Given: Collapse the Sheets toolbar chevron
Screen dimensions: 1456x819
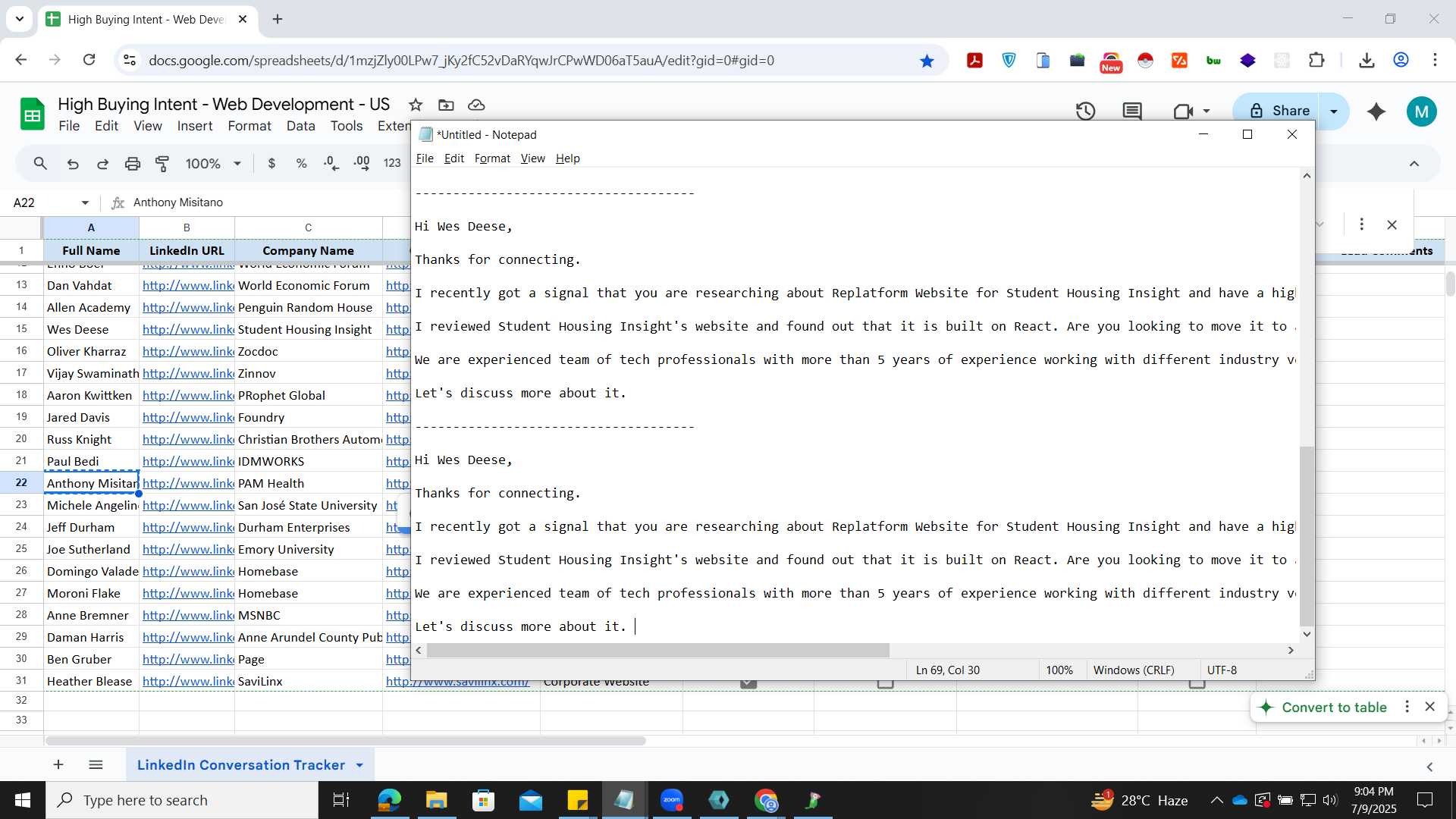Looking at the screenshot, I should click(1414, 163).
